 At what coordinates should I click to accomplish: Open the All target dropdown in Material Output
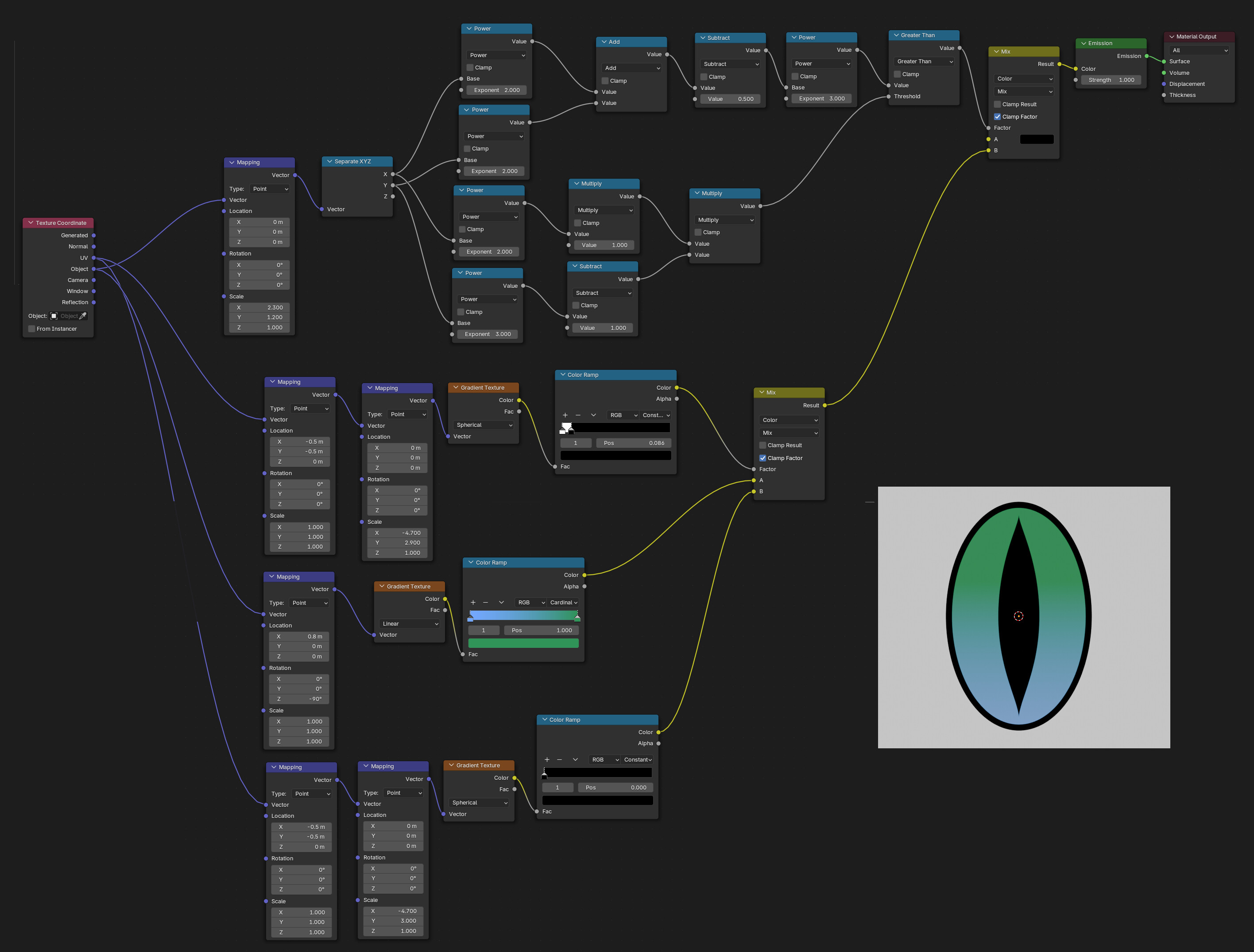1200,50
